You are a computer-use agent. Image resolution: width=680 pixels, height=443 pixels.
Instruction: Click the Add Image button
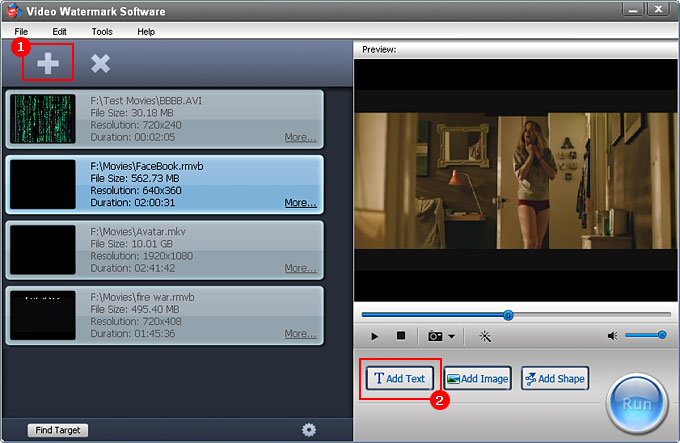click(x=477, y=378)
